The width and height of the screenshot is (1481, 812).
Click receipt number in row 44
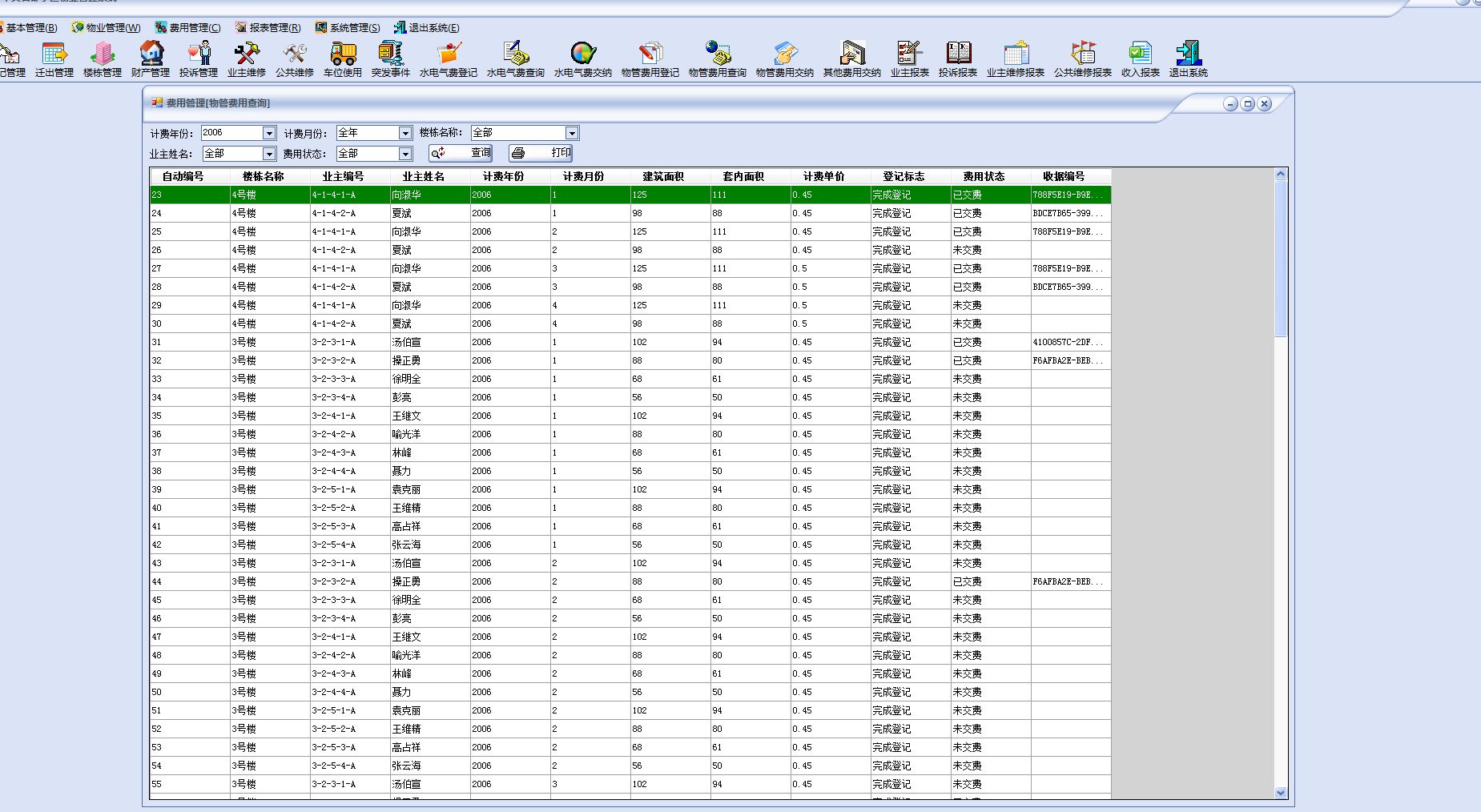pos(1071,581)
